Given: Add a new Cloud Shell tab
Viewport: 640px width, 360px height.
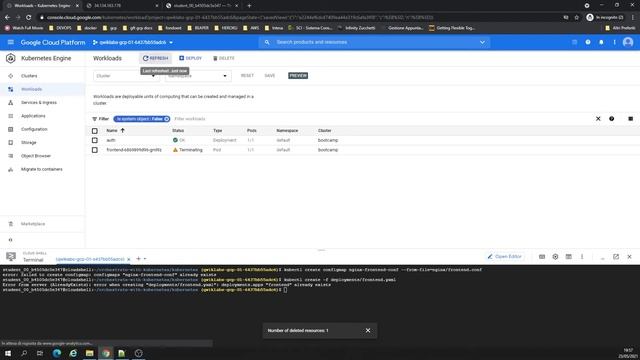Looking at the screenshot, I should click(x=138, y=259).
